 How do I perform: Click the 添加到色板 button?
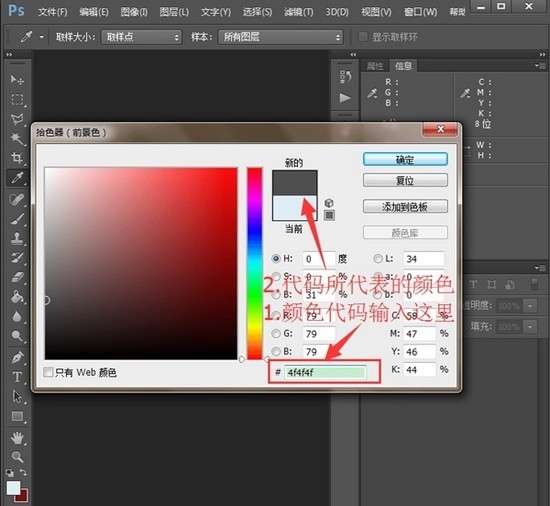tap(405, 207)
